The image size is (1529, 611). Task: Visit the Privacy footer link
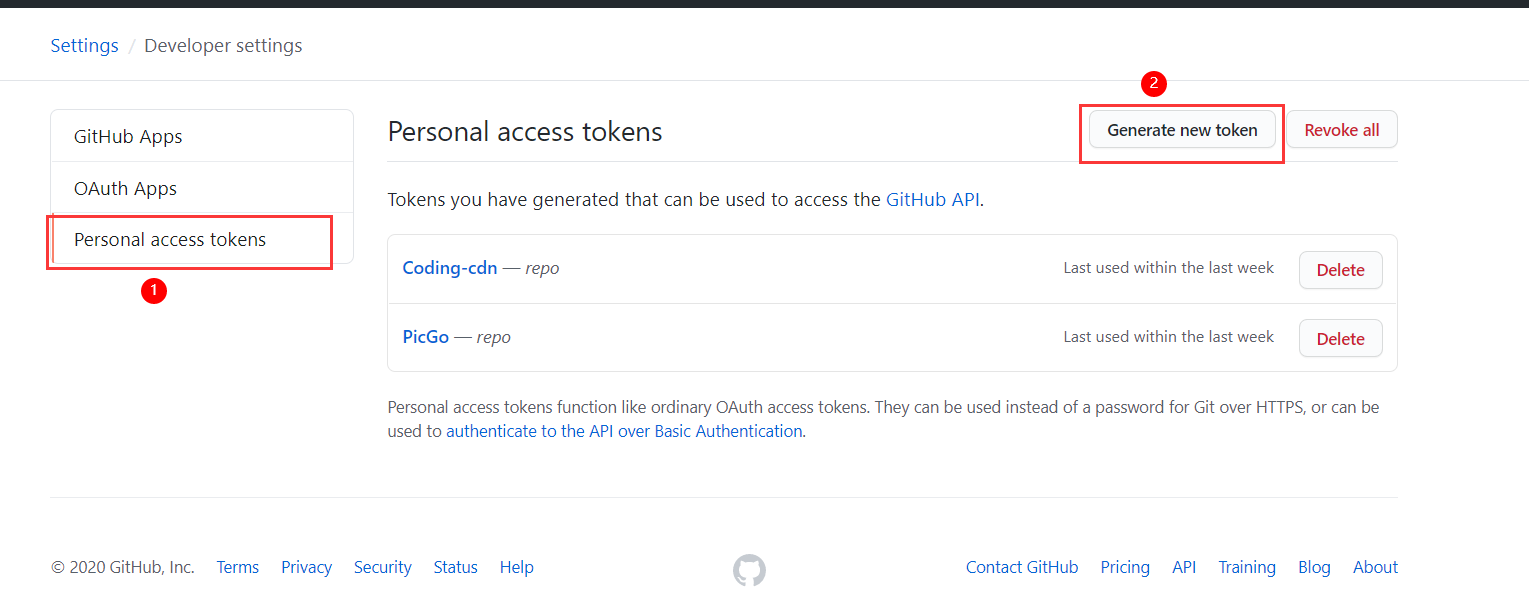[306, 567]
